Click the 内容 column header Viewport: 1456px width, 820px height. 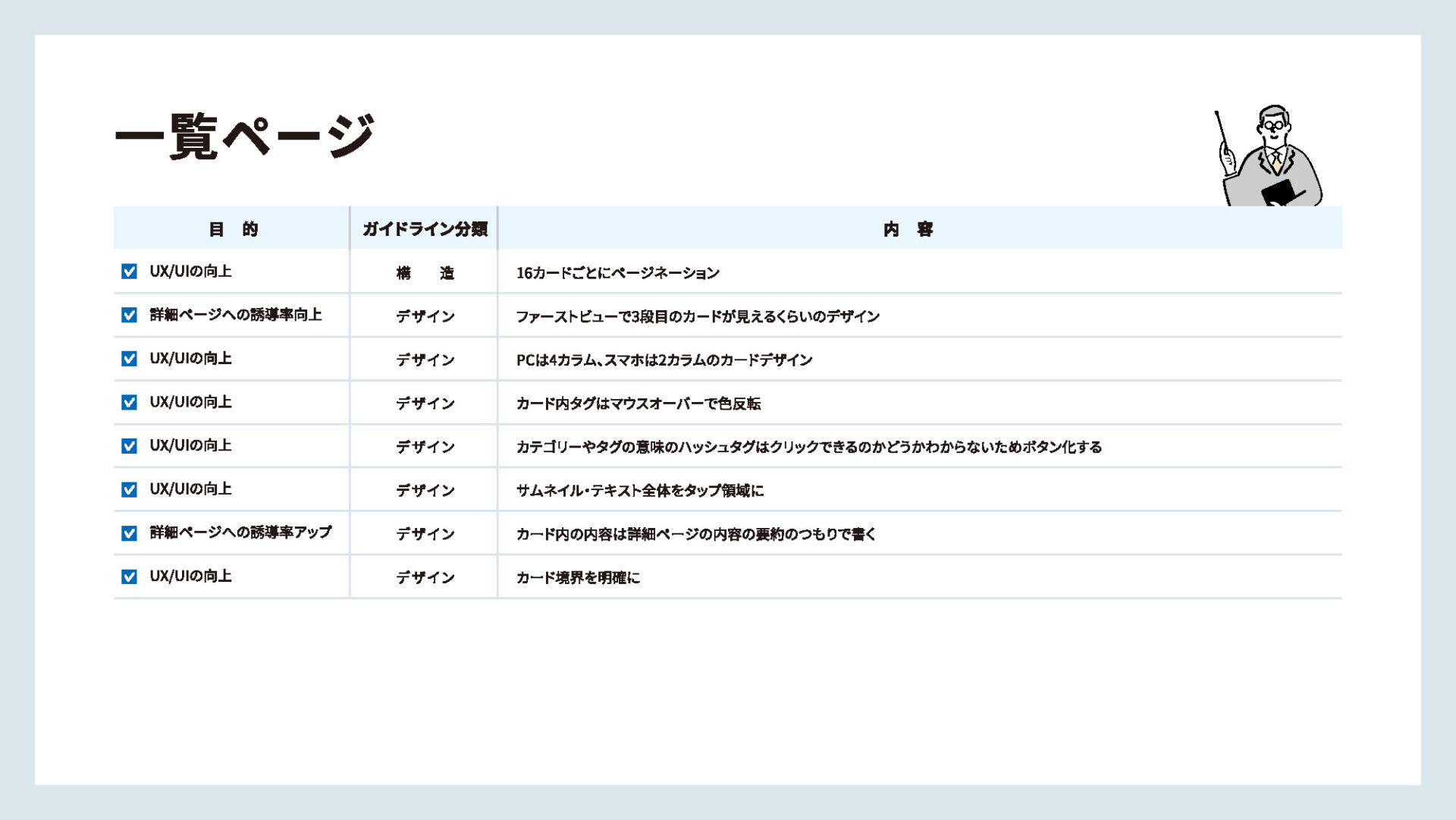[x=908, y=229]
